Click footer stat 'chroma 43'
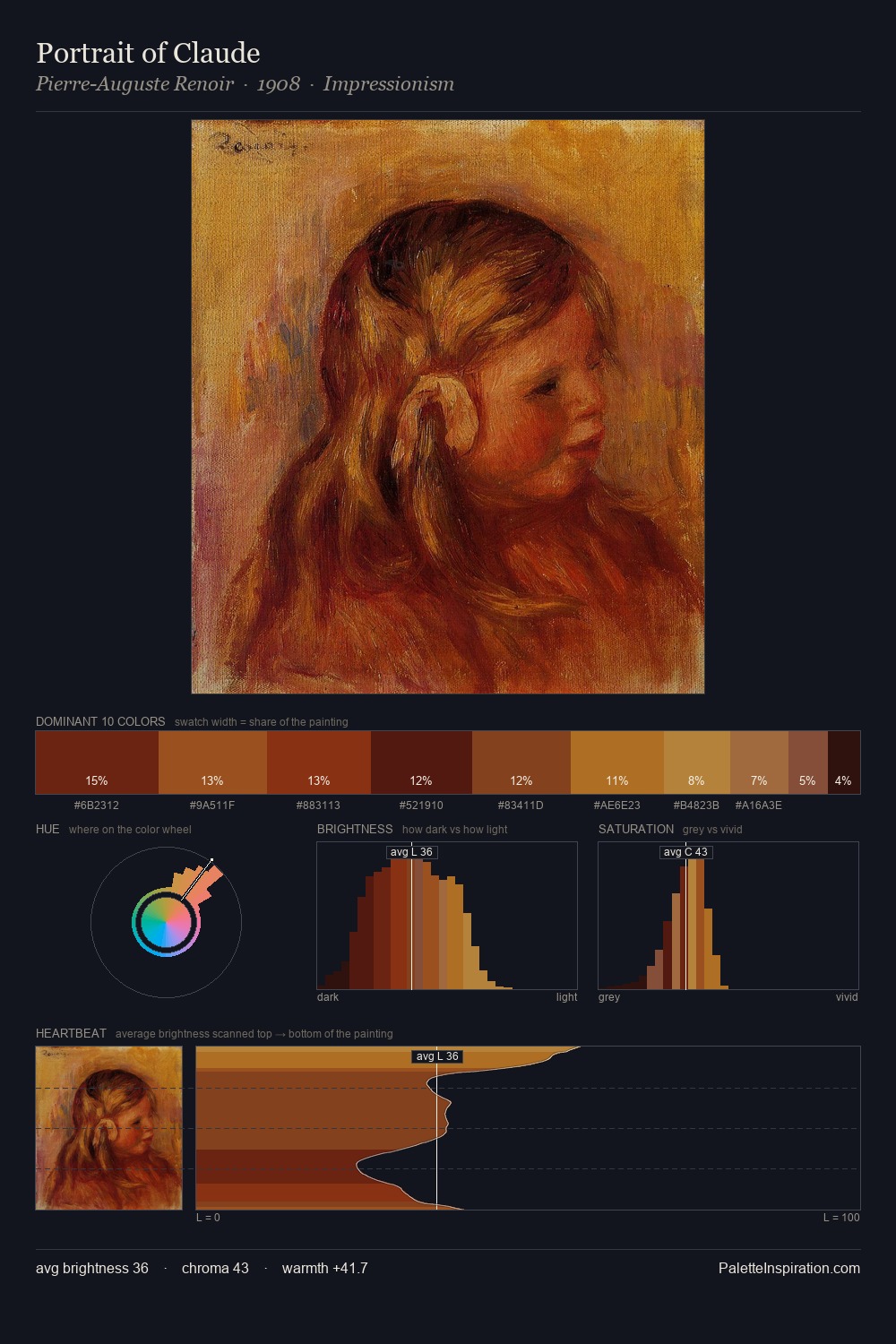The height and width of the screenshot is (1344, 896). pos(215,1268)
